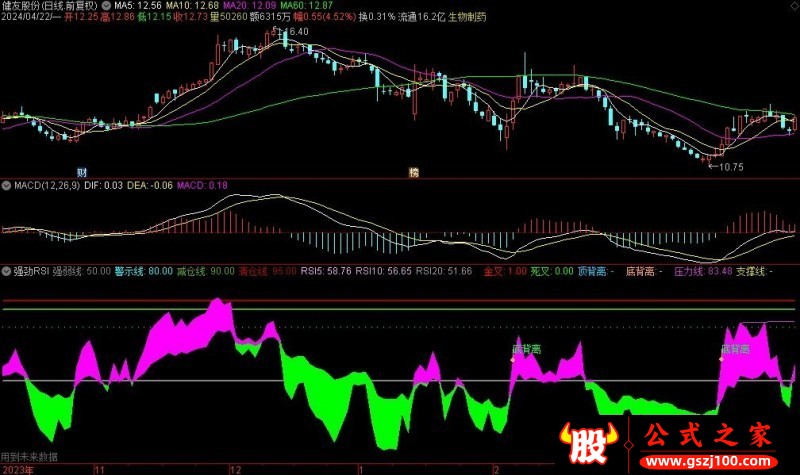Expand the 强劲RSI indicator dropdown arrow
Viewport: 800px width, 475px height.
click(6, 271)
